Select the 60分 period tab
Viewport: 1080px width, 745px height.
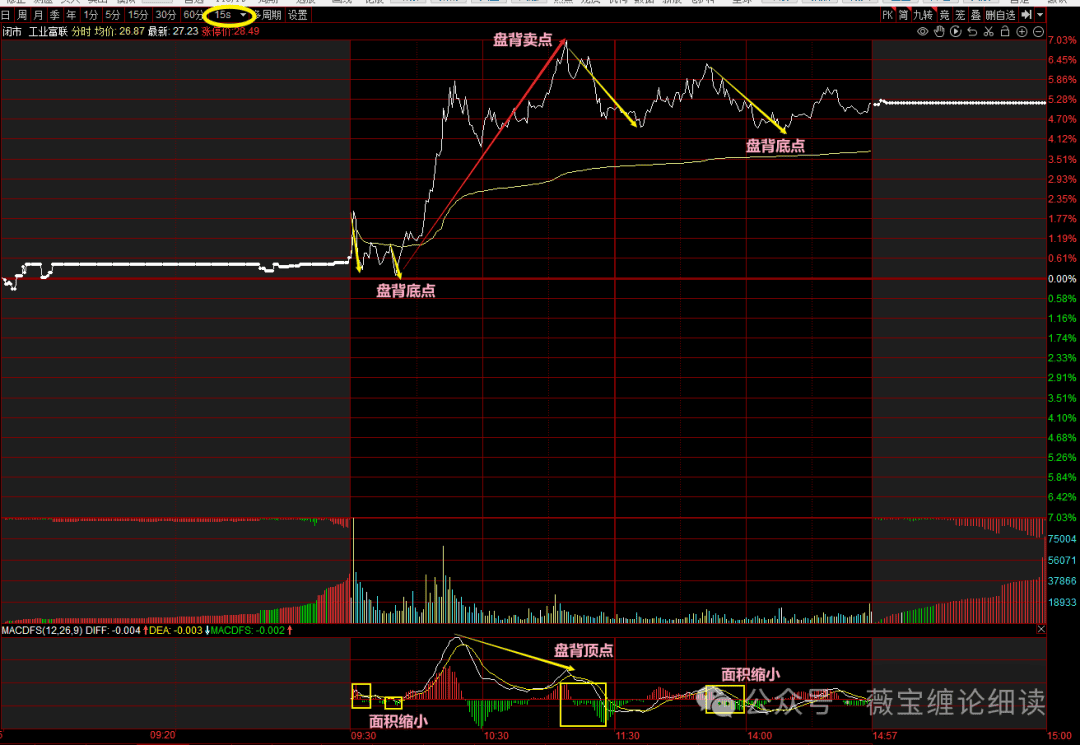(194, 14)
